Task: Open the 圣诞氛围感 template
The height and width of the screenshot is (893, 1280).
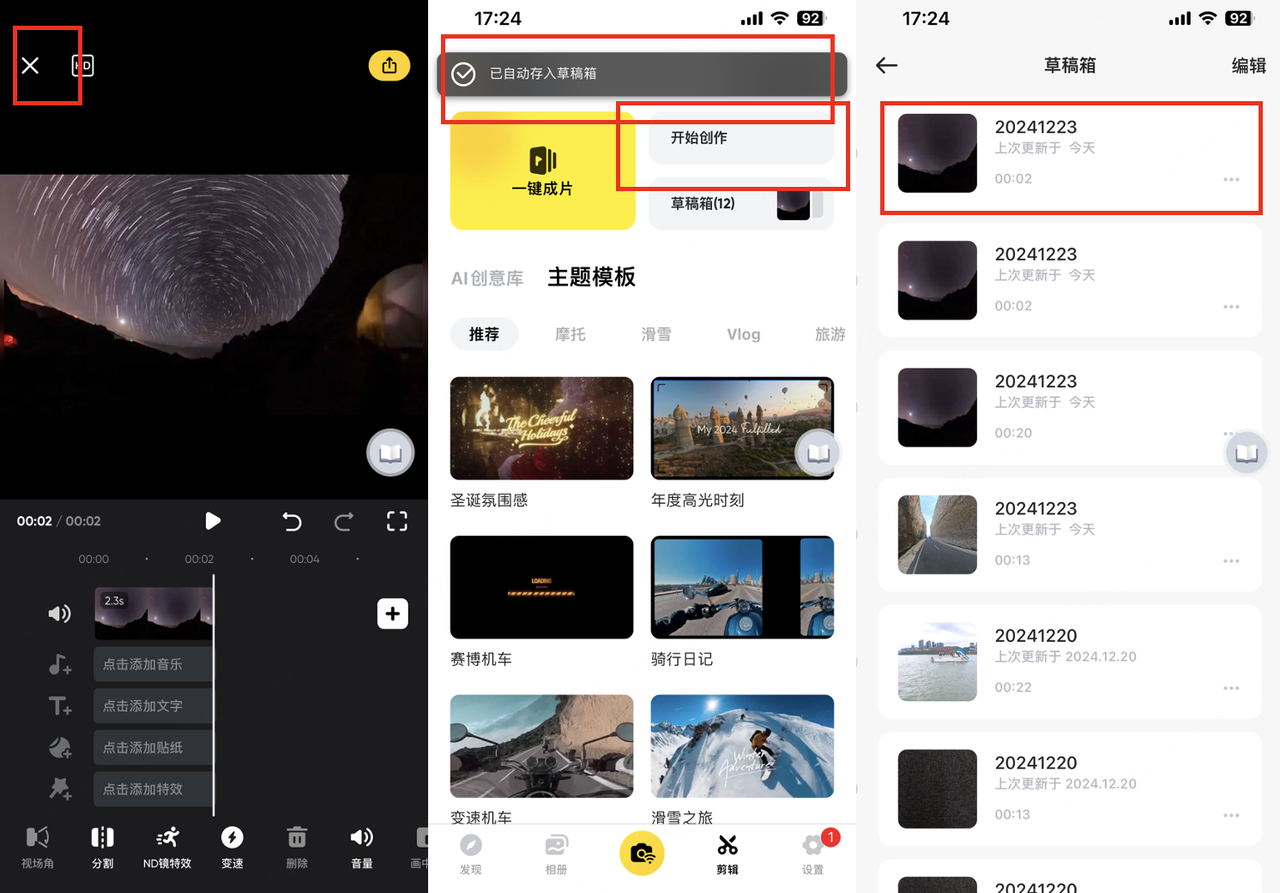Action: point(542,428)
